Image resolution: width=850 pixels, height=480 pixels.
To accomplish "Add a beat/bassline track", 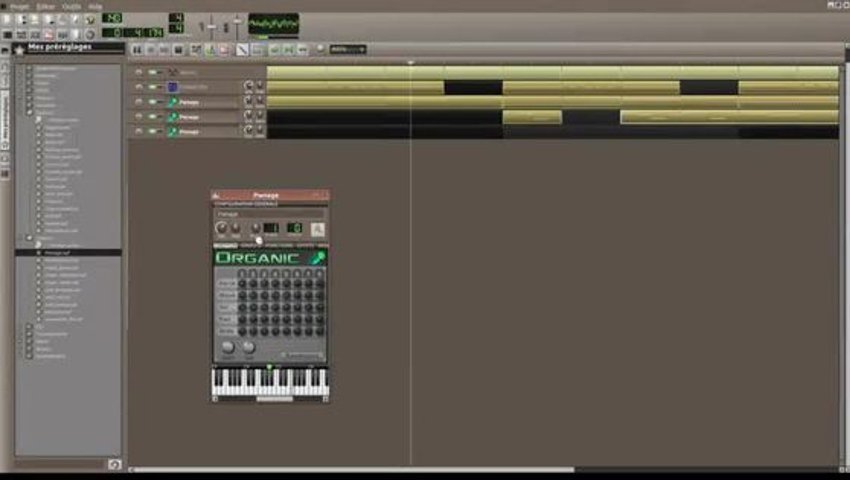I will 196,49.
